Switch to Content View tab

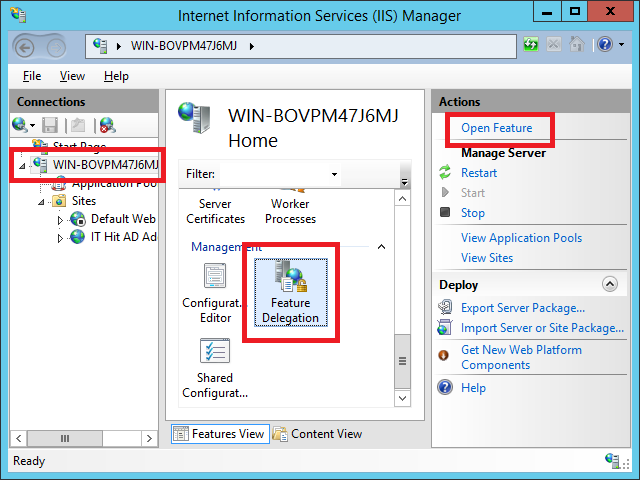point(318,433)
